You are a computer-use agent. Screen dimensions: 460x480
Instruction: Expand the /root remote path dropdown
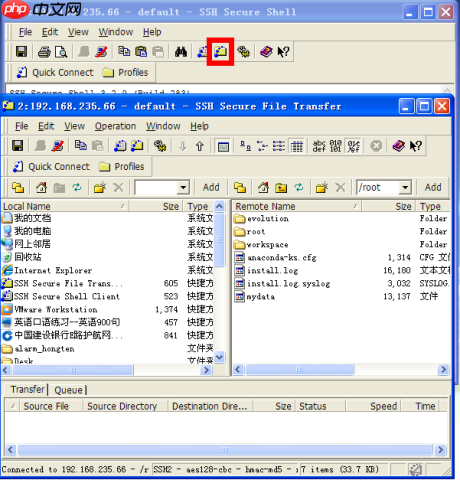(x=405, y=187)
